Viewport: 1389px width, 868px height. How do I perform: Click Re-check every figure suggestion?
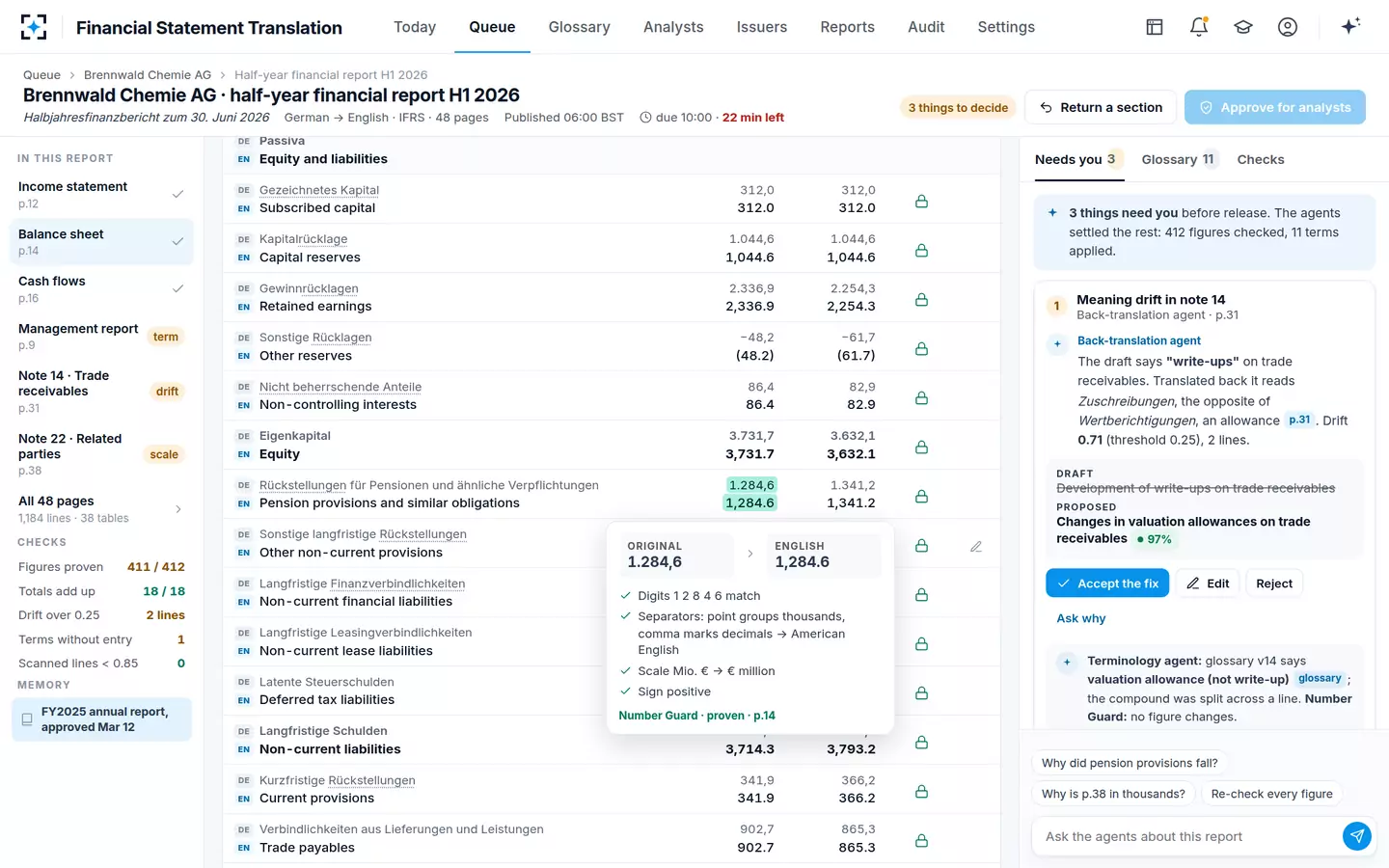tap(1271, 794)
